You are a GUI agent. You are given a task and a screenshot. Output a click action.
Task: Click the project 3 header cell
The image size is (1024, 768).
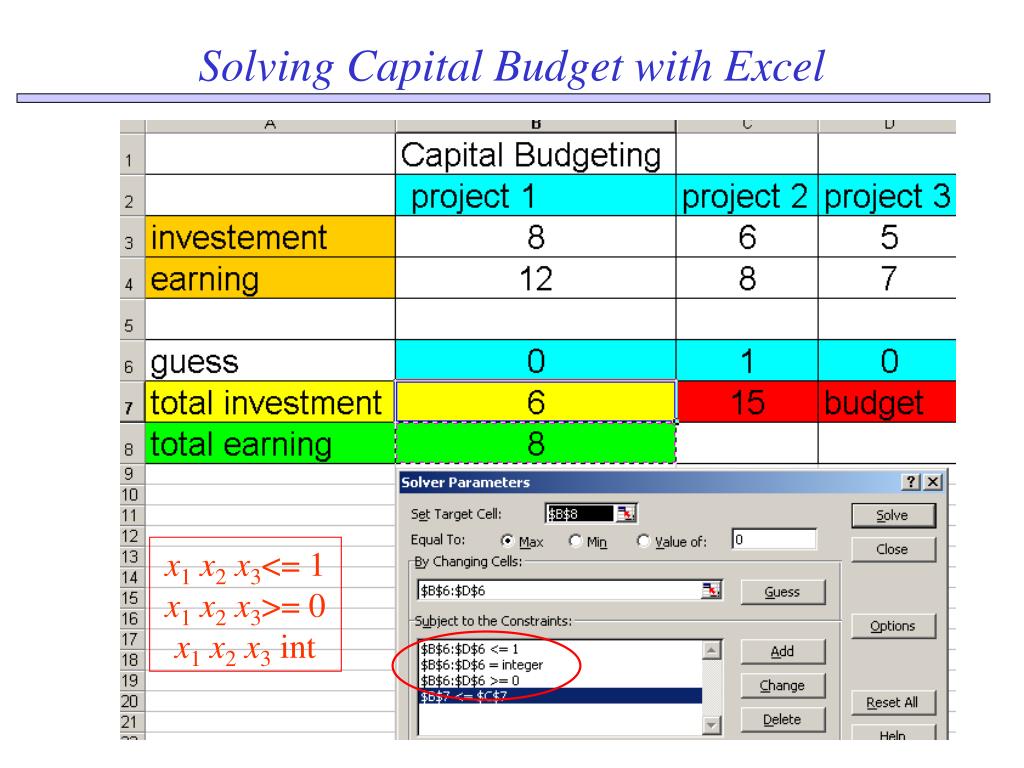[888, 195]
